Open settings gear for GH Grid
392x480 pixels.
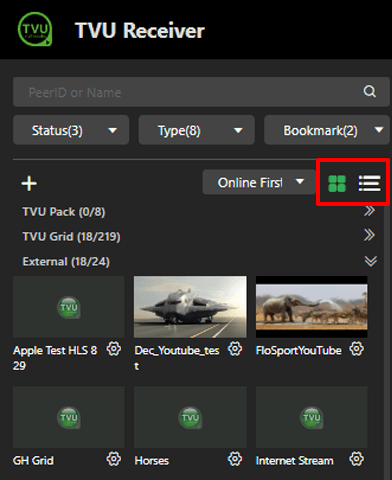[114, 459]
